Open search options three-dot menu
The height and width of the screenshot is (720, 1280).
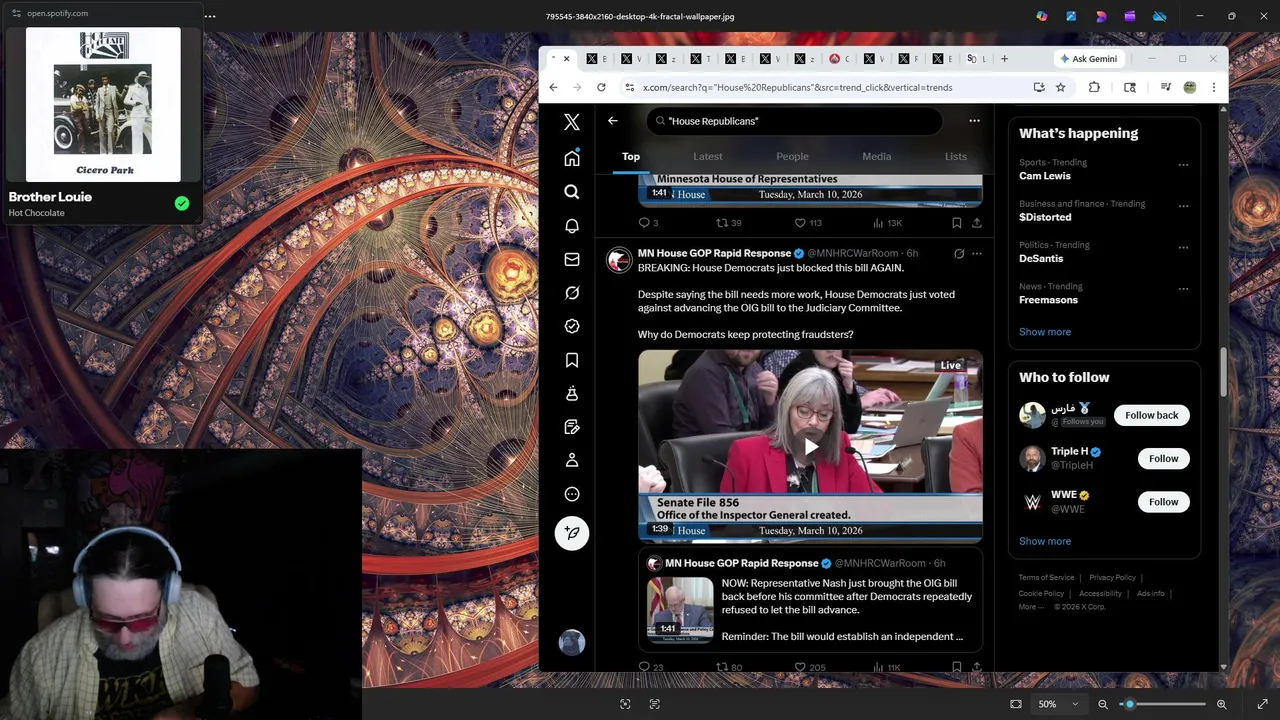point(974,121)
